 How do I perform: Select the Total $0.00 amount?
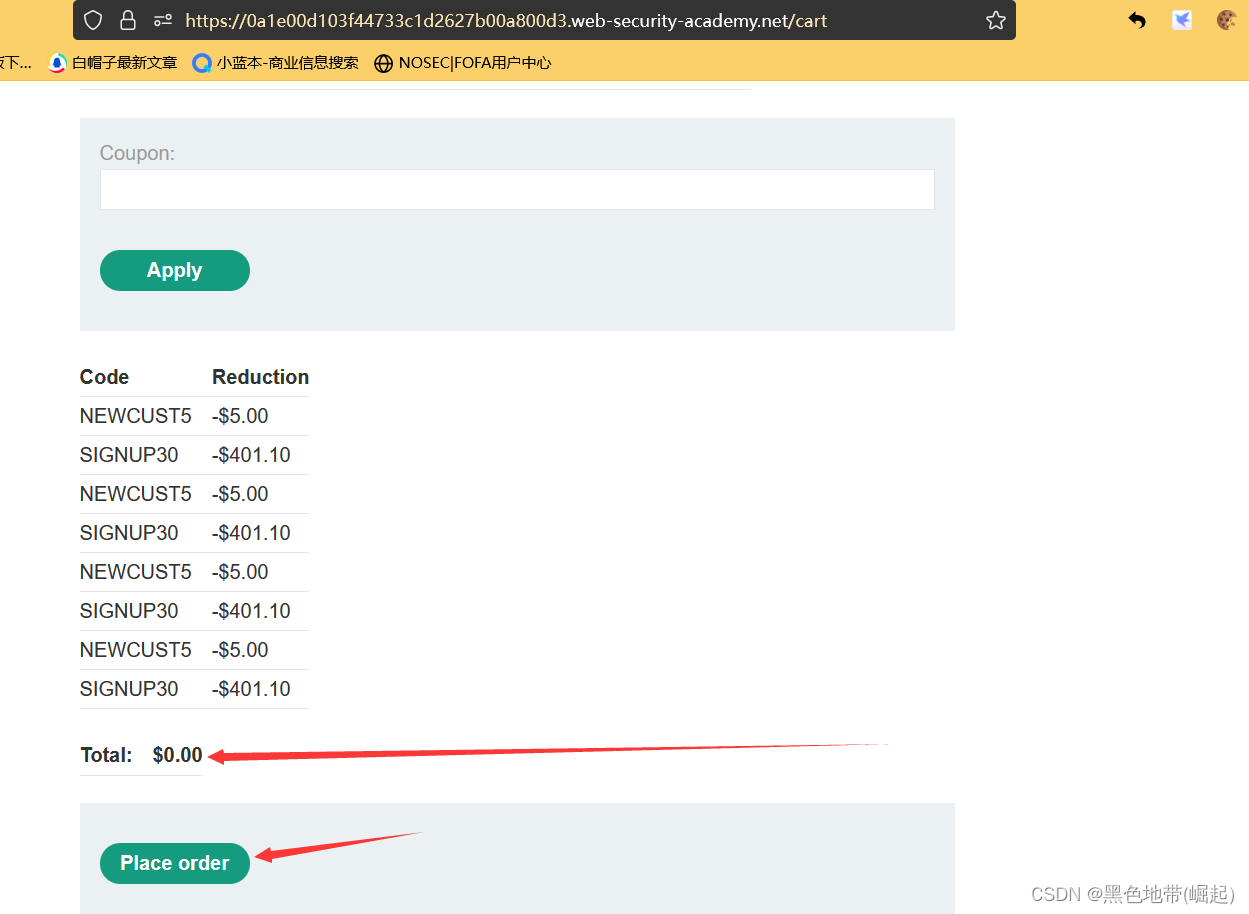coord(177,755)
